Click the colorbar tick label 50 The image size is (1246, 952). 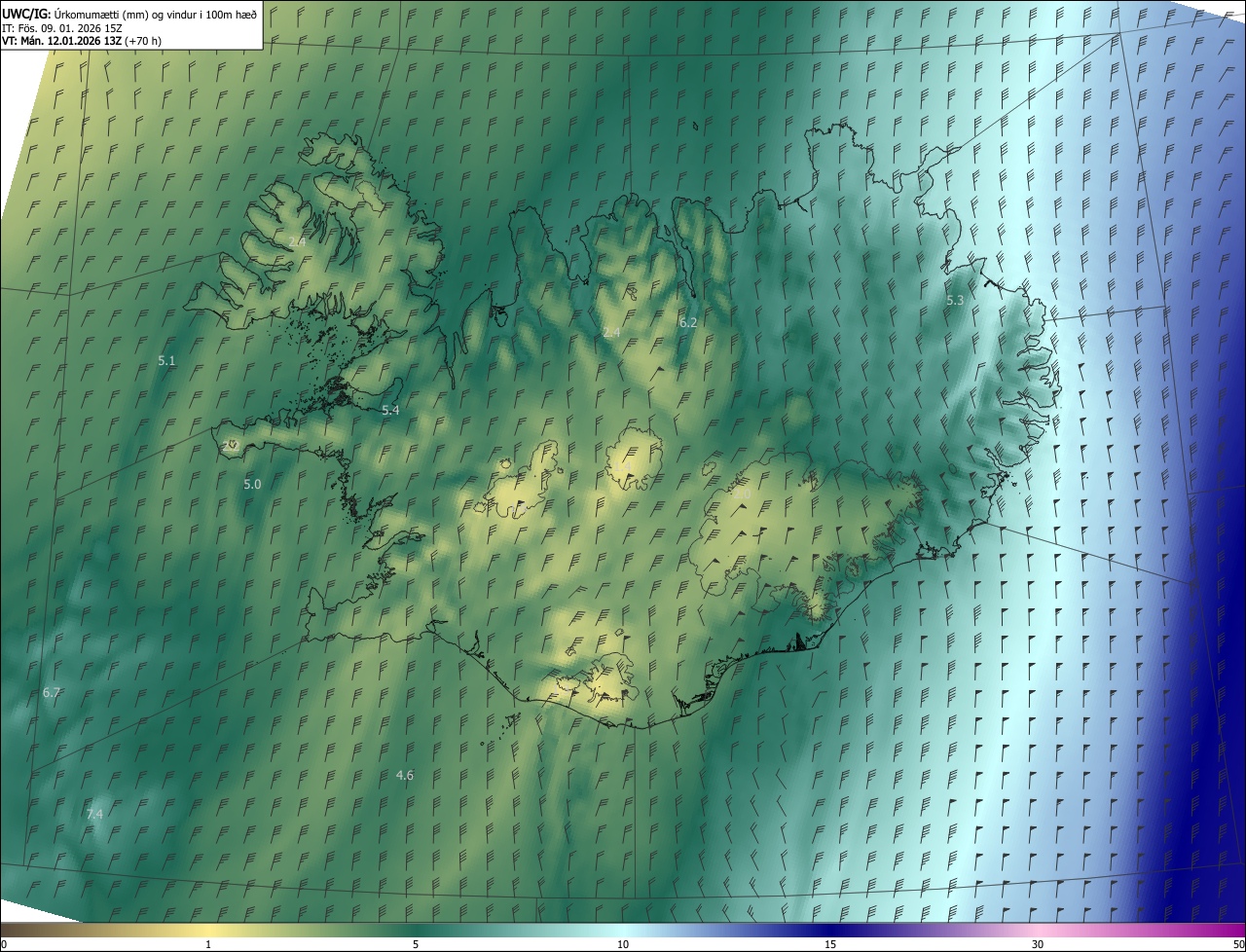pyautogui.click(x=1238, y=944)
